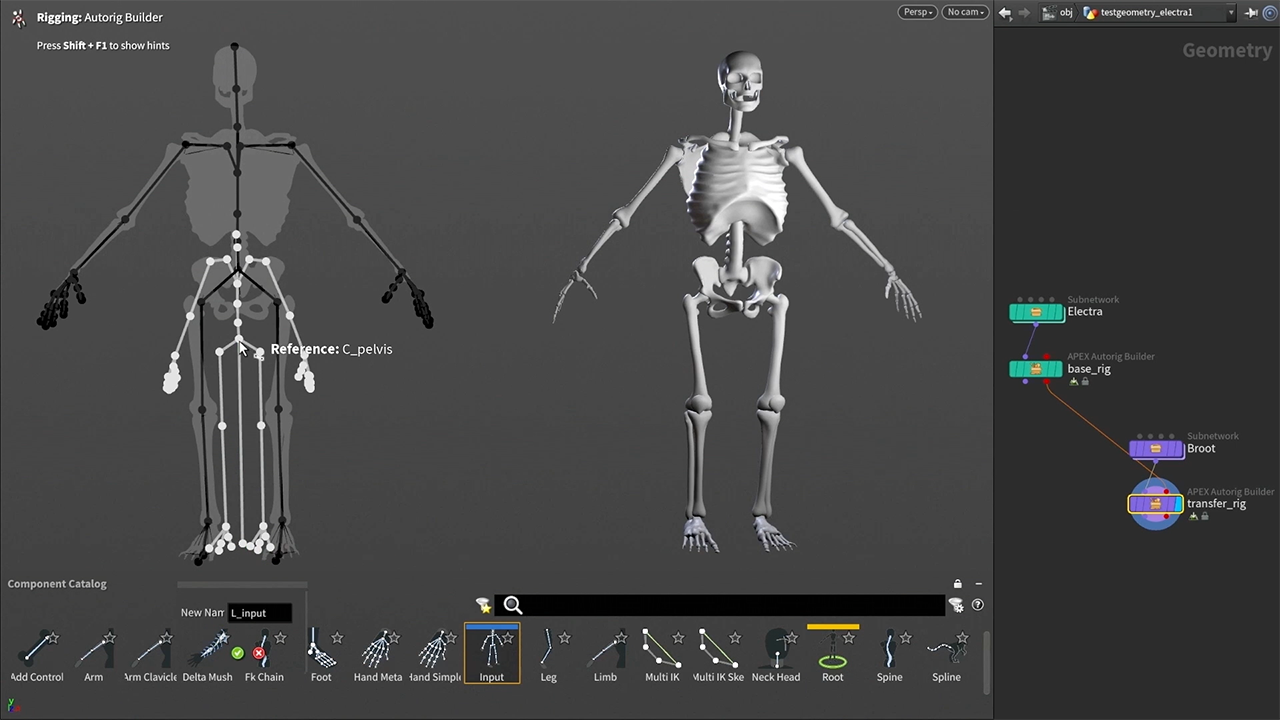The width and height of the screenshot is (1280, 720).
Task: Select the Leg component
Action: click(x=548, y=653)
